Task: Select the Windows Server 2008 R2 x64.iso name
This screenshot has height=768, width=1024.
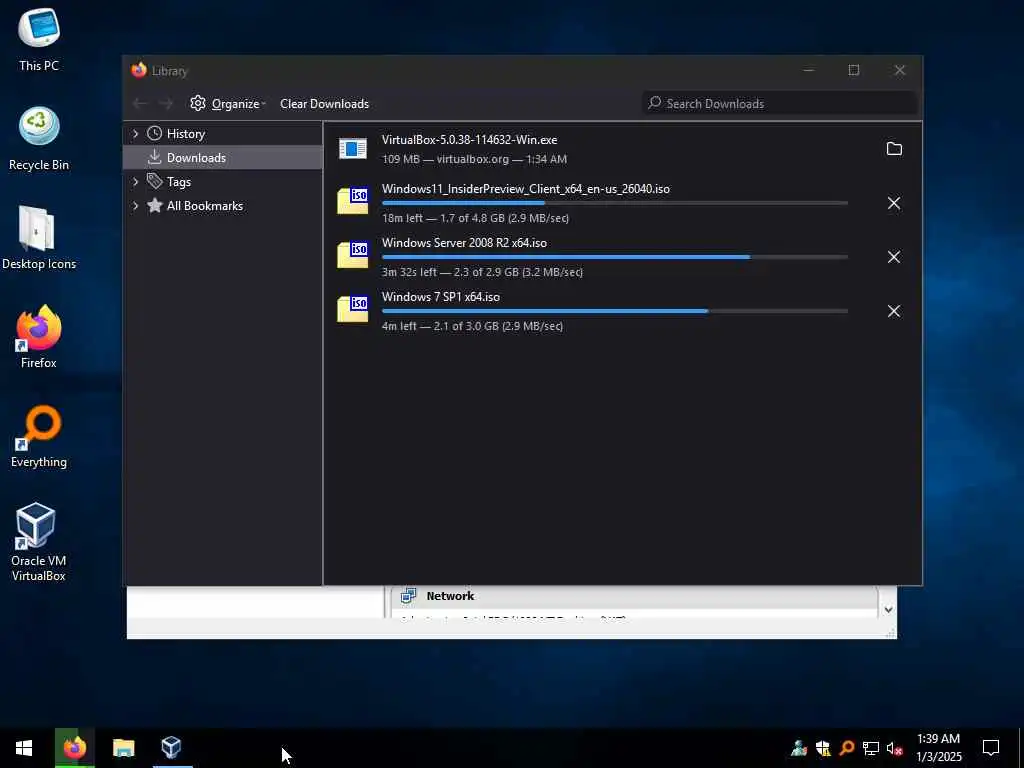Action: tap(464, 242)
